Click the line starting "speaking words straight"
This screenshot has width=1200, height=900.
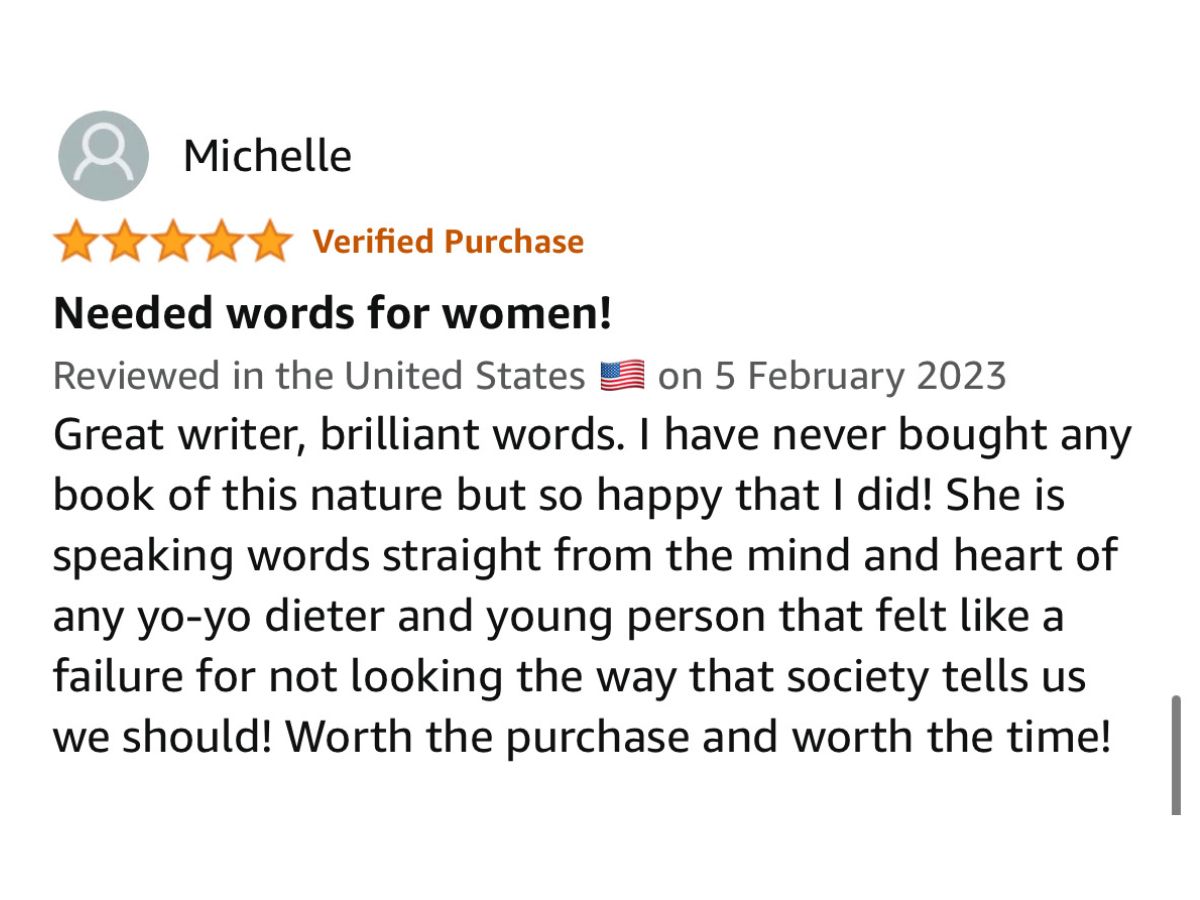pos(584,556)
